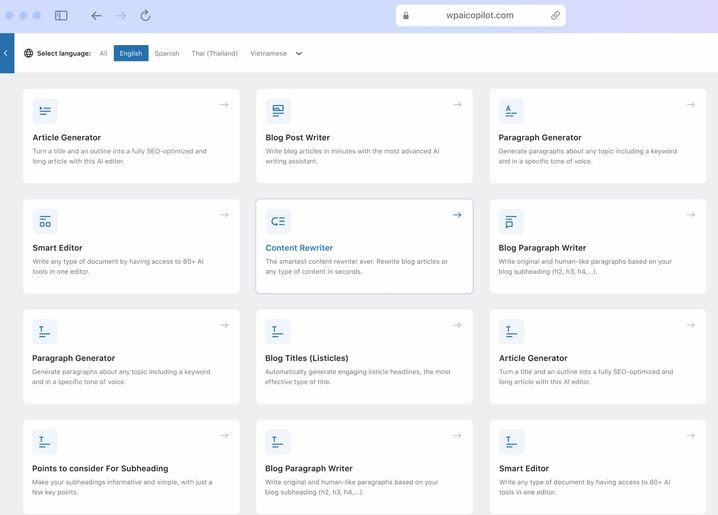The width and height of the screenshot is (718, 515).
Task: Click the first-row Article Generator list icon
Action: pos(45,111)
